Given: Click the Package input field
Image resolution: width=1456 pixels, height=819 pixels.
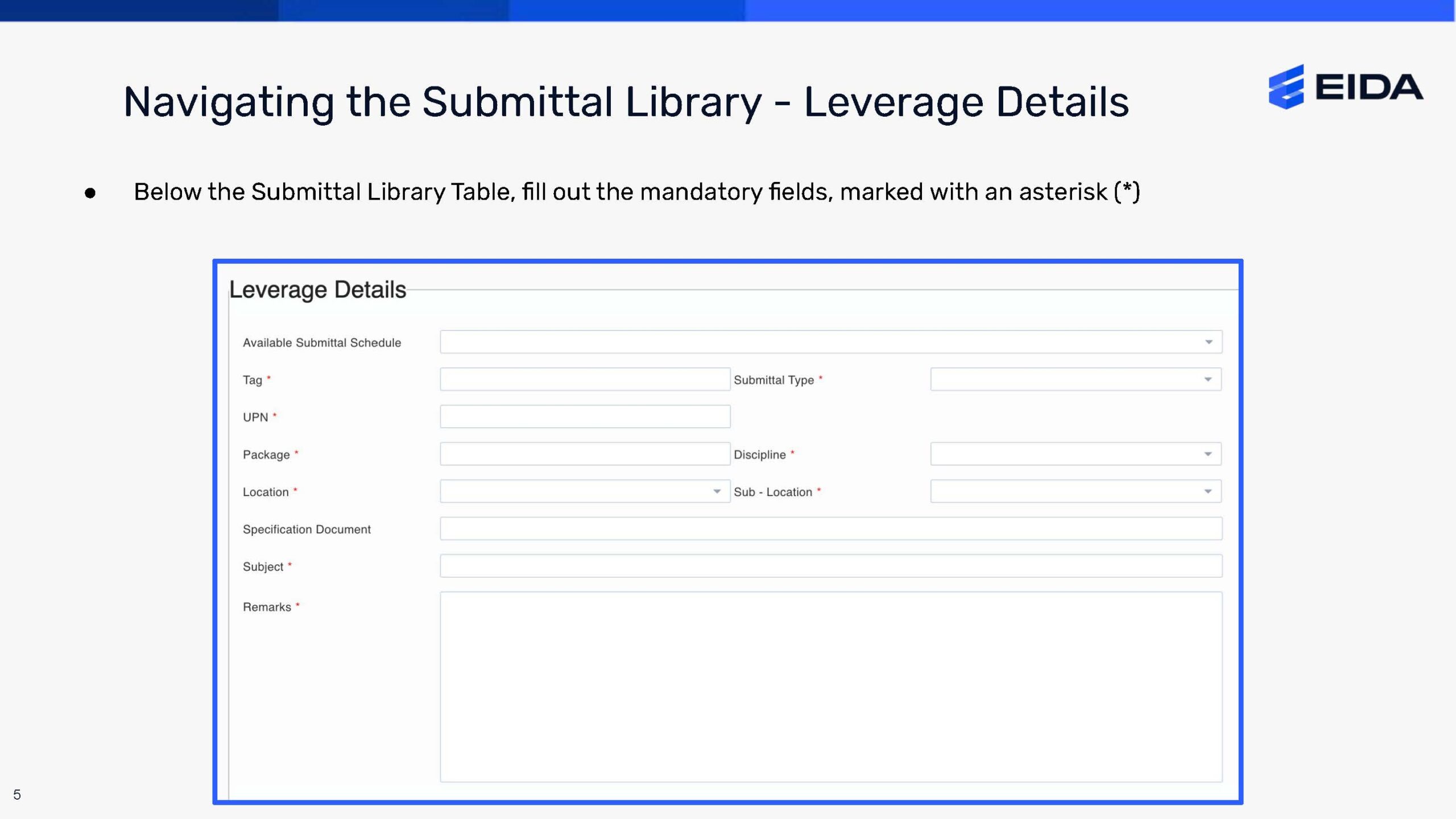Looking at the screenshot, I should (585, 454).
